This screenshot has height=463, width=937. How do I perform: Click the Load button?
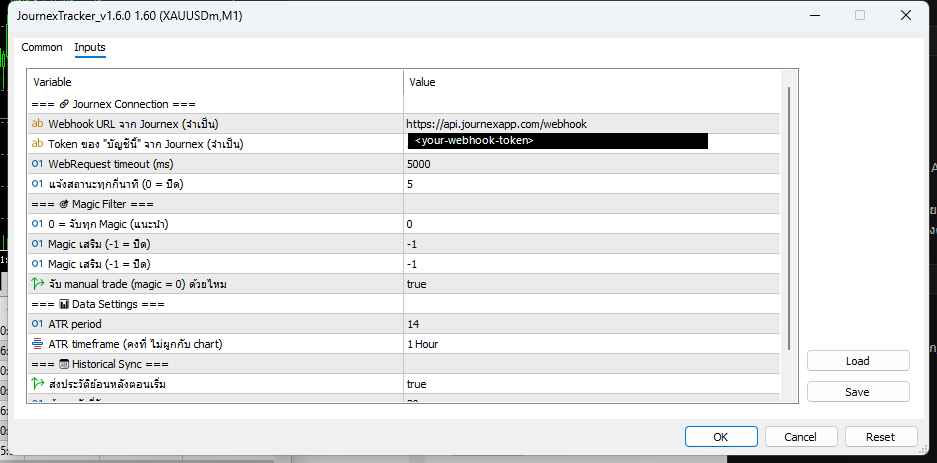point(858,361)
